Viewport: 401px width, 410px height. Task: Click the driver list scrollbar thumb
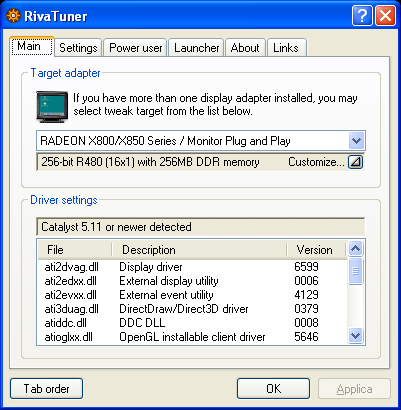355,271
